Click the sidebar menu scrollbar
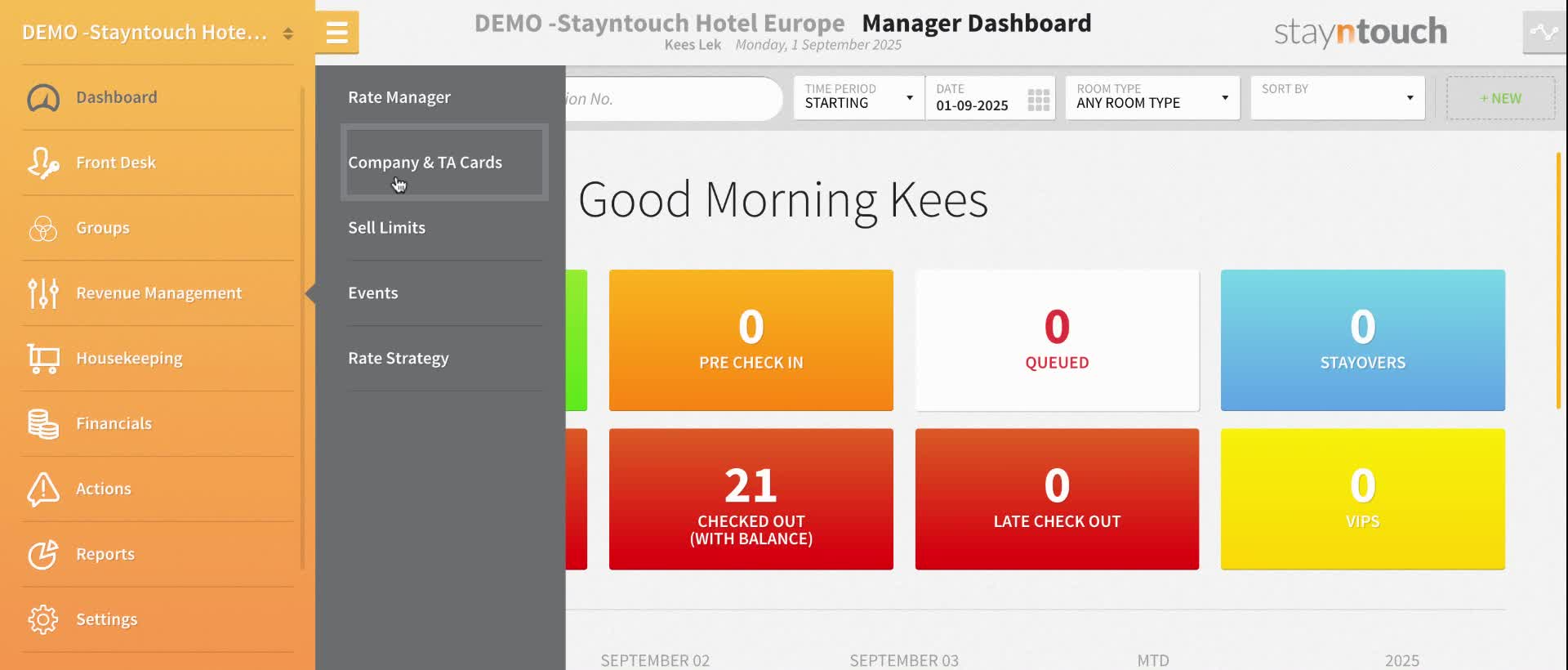 tap(302, 327)
